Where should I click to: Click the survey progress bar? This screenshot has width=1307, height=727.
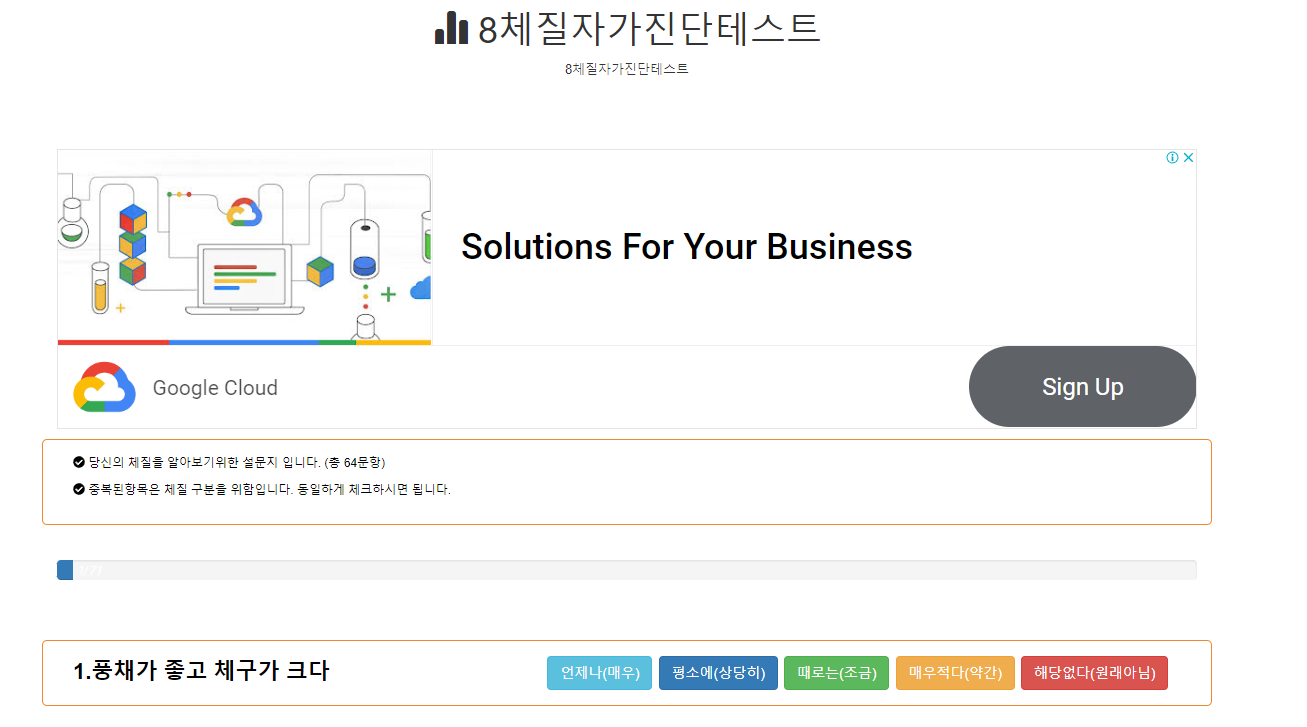click(x=627, y=570)
